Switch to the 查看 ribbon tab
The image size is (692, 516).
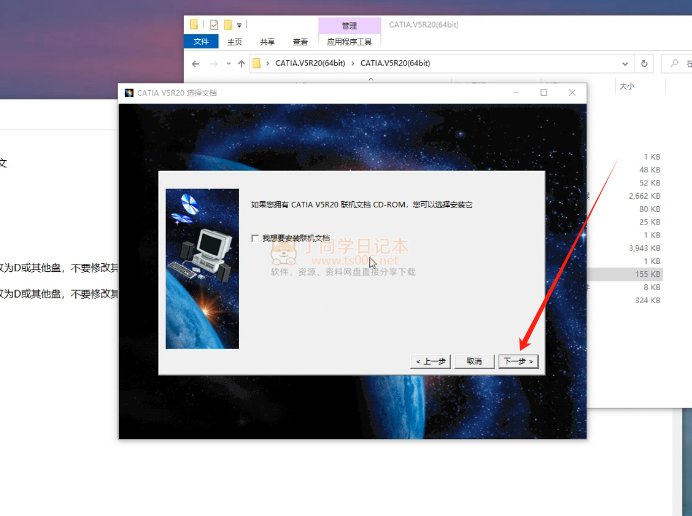coord(300,41)
